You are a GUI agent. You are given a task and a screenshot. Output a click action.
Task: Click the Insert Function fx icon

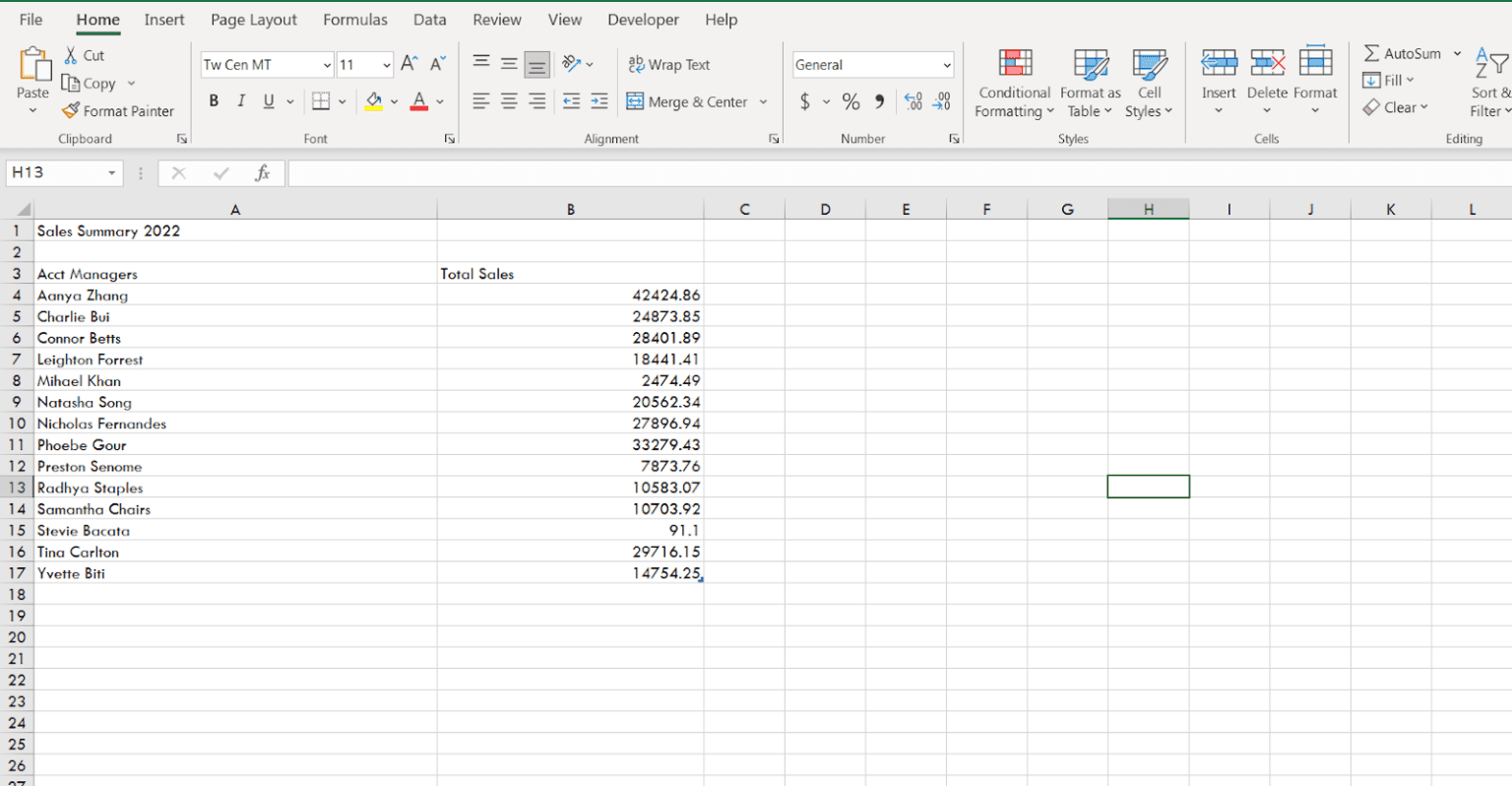262,173
